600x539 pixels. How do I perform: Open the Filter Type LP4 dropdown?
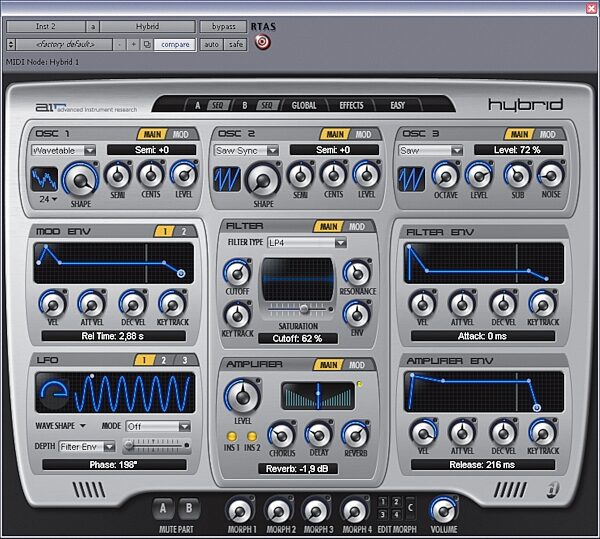tap(307, 243)
